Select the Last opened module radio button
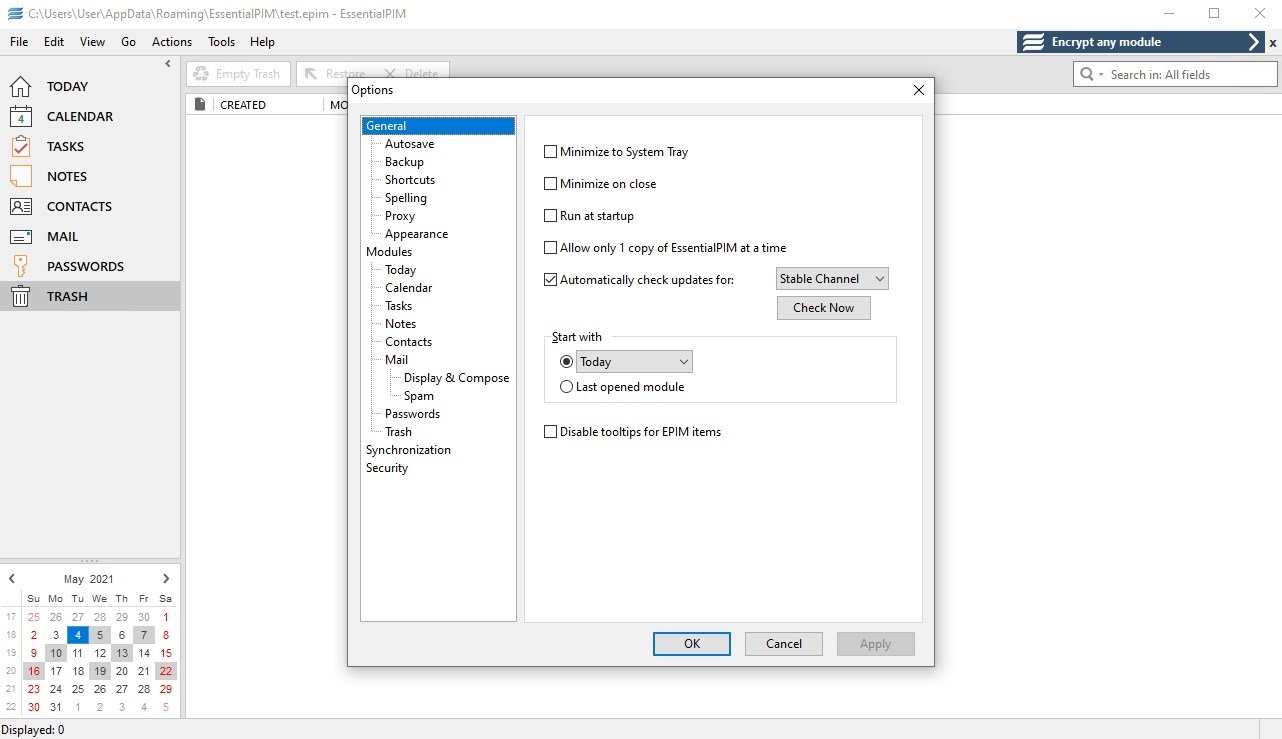 tap(567, 387)
